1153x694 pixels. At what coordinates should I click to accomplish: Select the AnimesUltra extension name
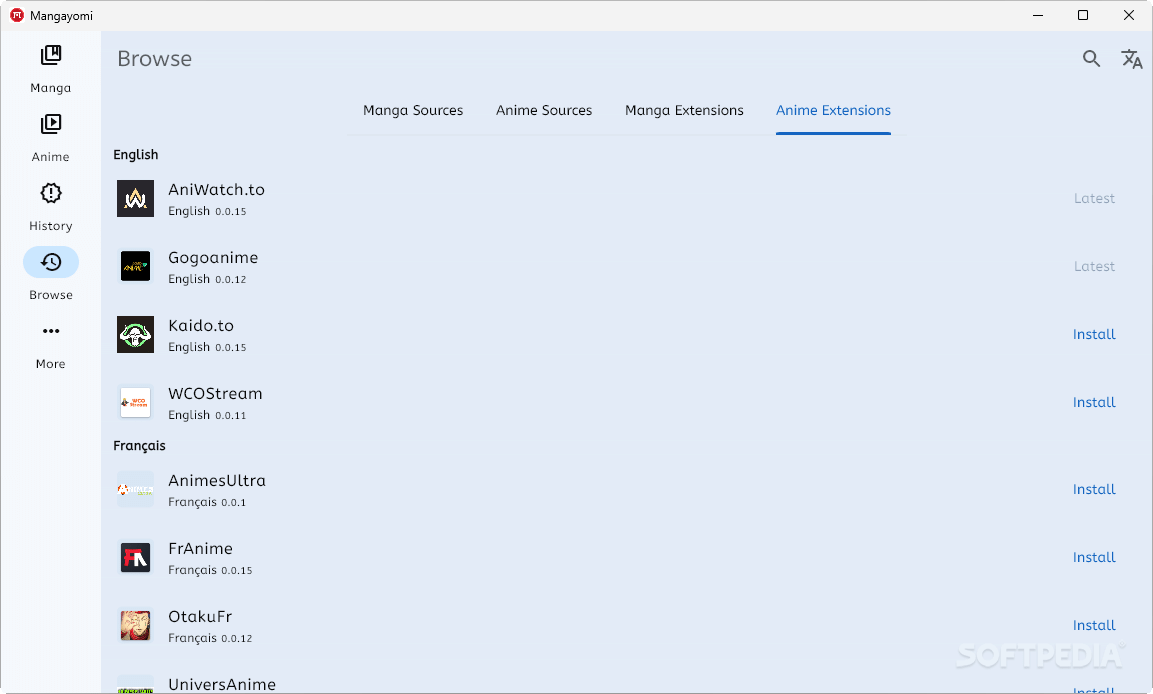(x=217, y=481)
